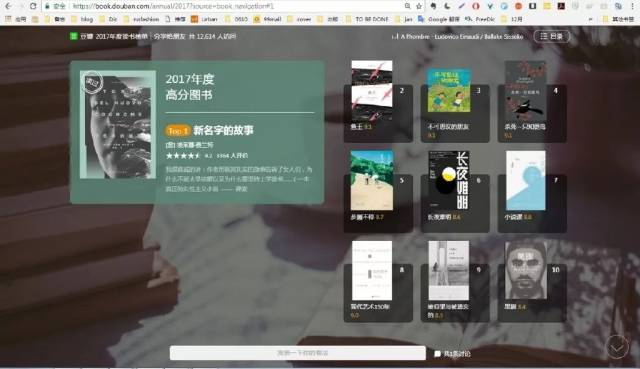Open book card number 2 鱼王
This screenshot has height=369, width=640.
[378, 101]
